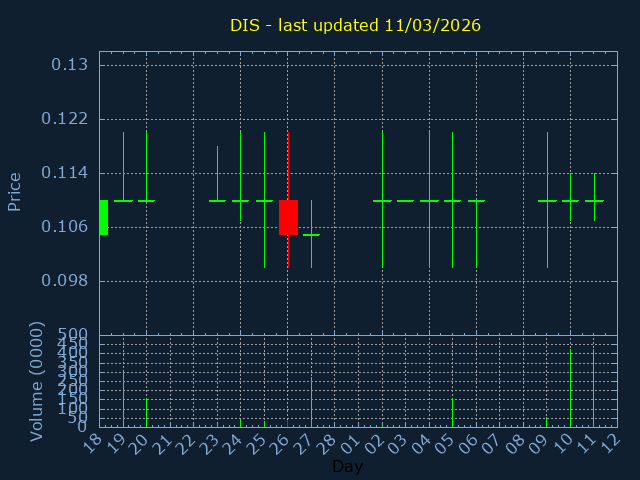Select the green candle body at day 18
Image resolution: width=640 pixels, height=480 pixels.
click(104, 218)
